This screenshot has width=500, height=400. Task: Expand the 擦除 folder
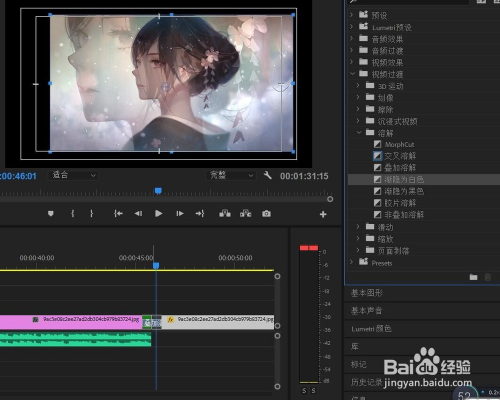point(358,109)
